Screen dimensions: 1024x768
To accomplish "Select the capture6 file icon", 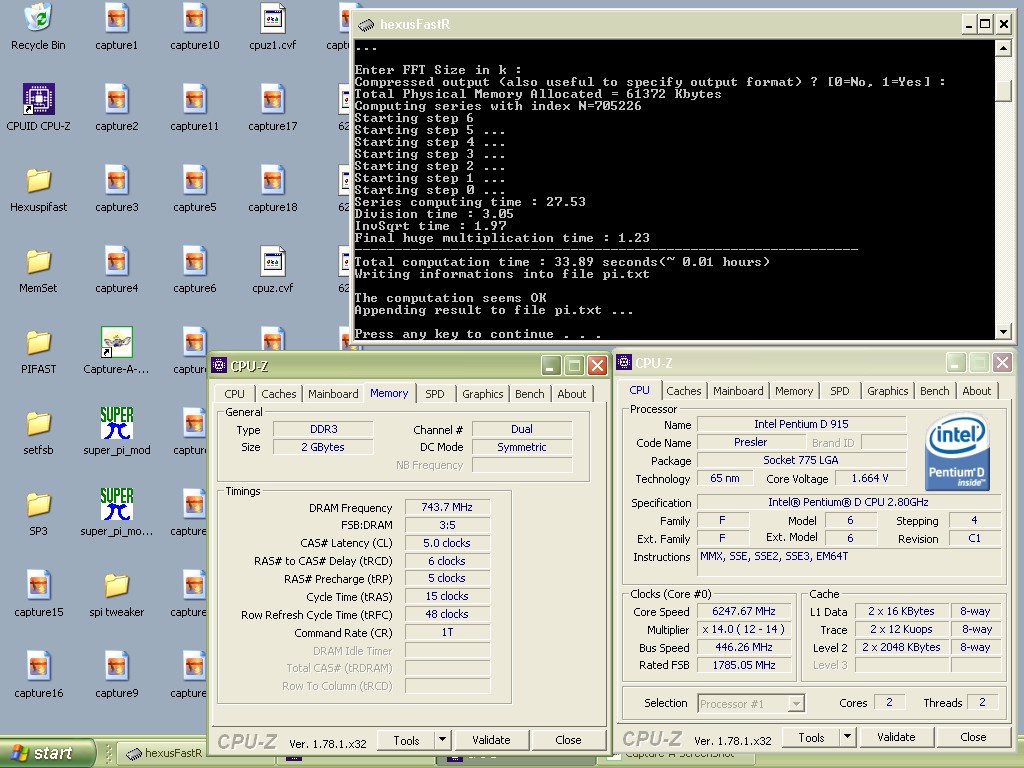I will [x=195, y=262].
